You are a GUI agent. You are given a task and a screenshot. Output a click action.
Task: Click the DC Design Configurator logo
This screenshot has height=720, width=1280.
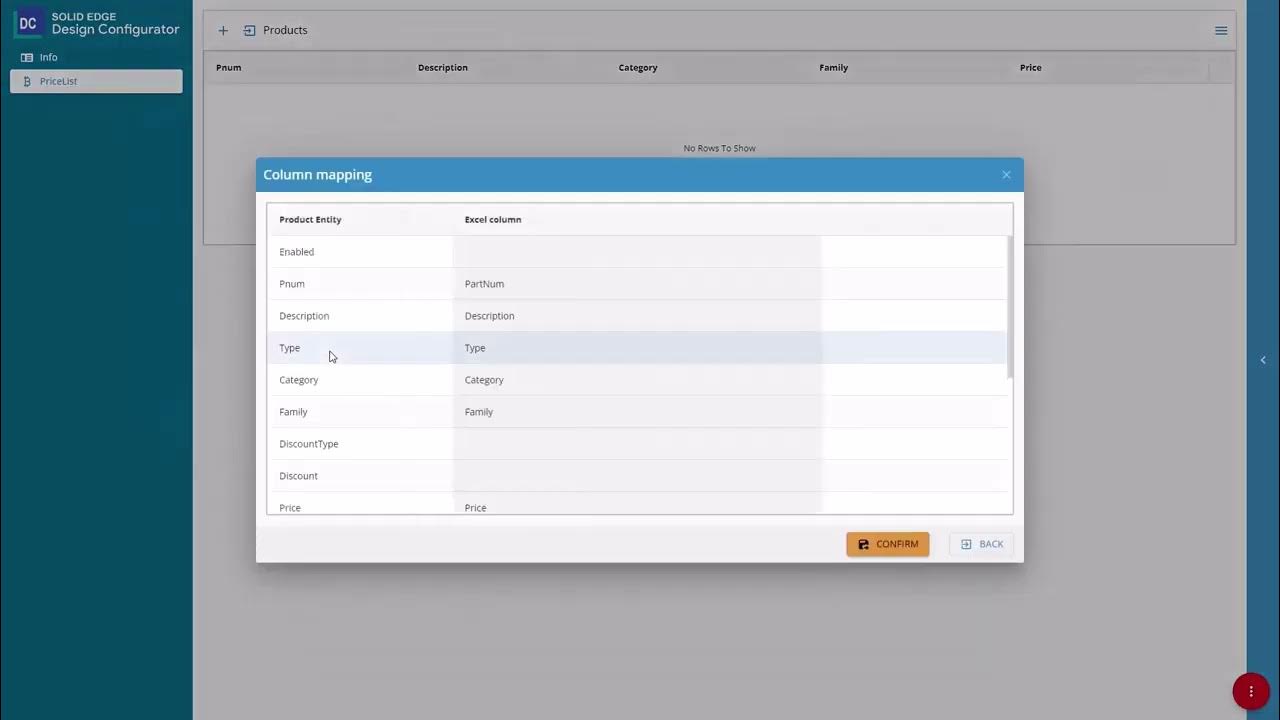[x=95, y=22]
